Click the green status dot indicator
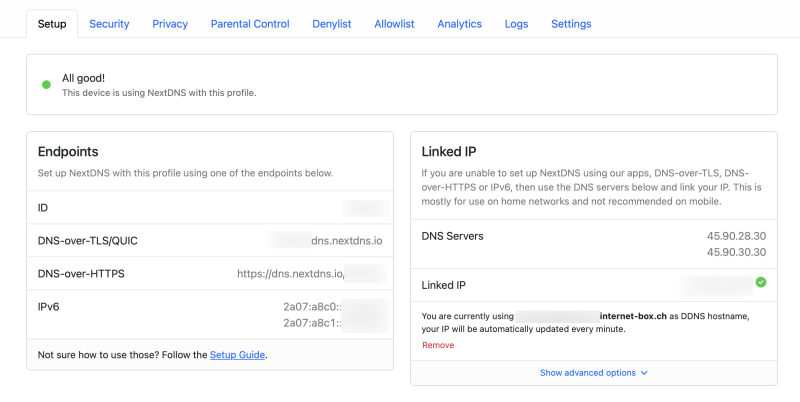 pos(46,84)
